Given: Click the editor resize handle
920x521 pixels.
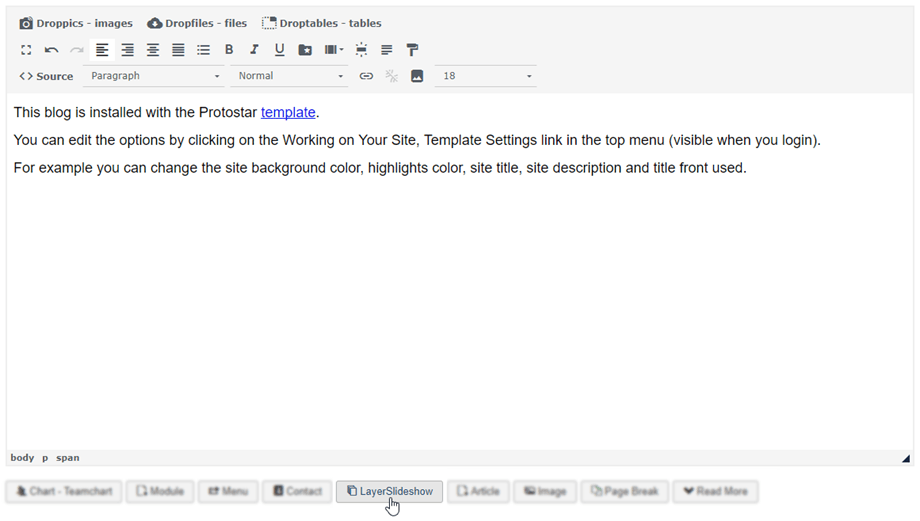Looking at the screenshot, I should coord(906,459).
